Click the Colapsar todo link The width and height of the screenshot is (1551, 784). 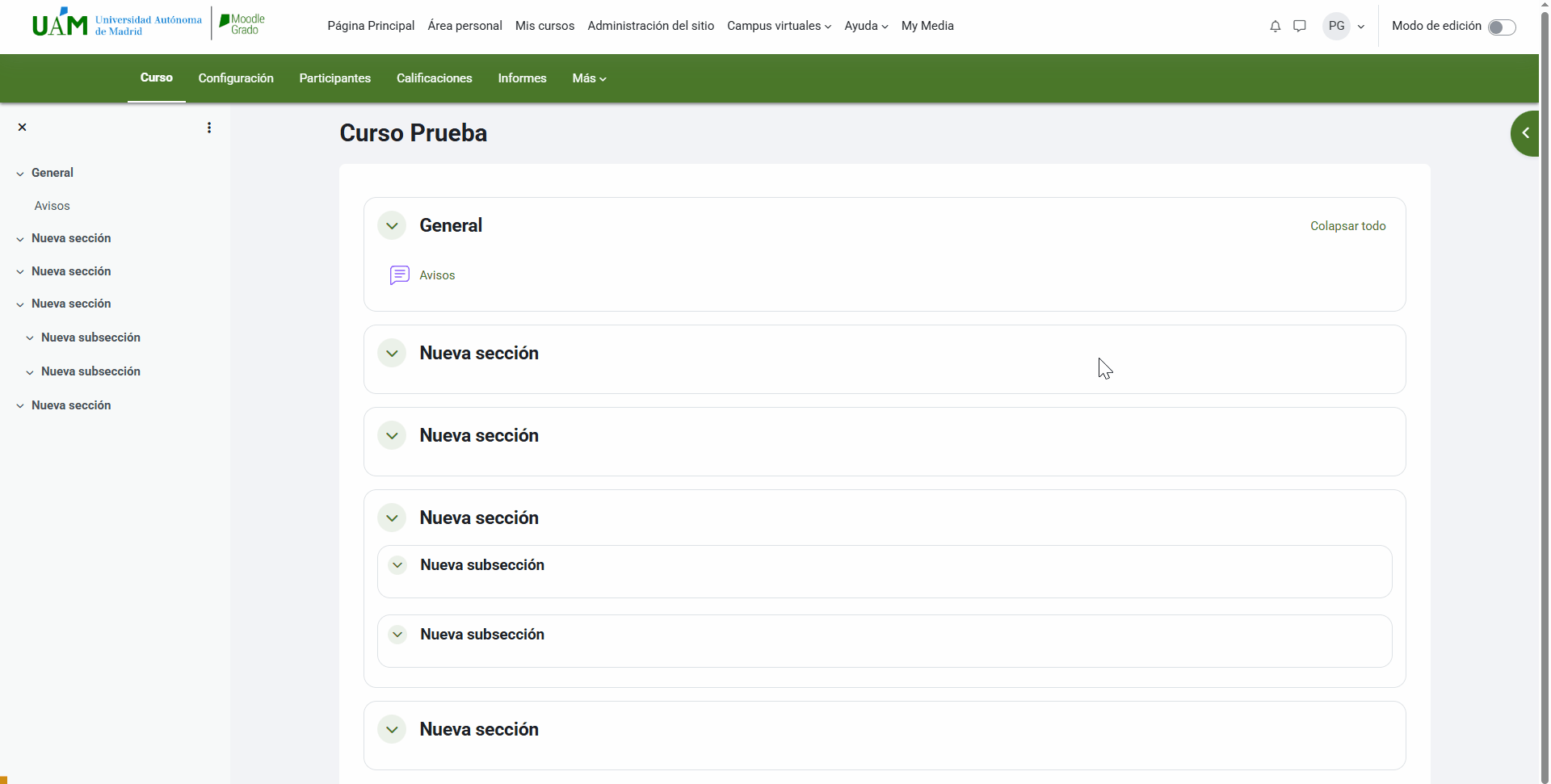click(x=1347, y=226)
